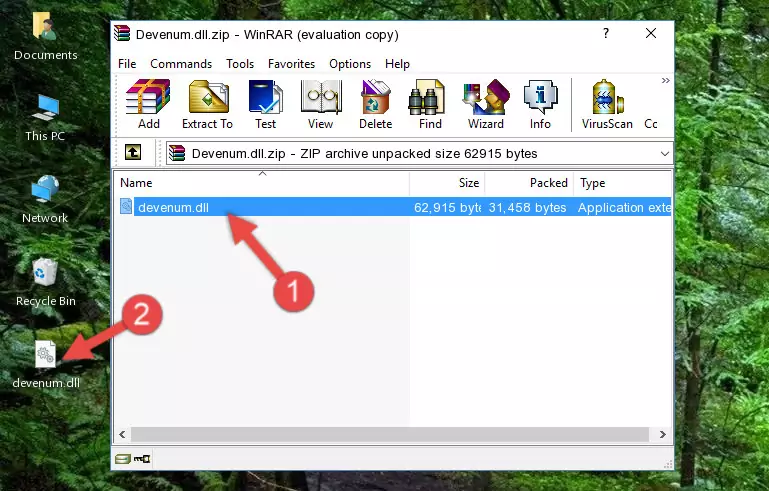Image resolution: width=769 pixels, height=491 pixels.
Task: Click the title bar help question mark
Action: 606,33
